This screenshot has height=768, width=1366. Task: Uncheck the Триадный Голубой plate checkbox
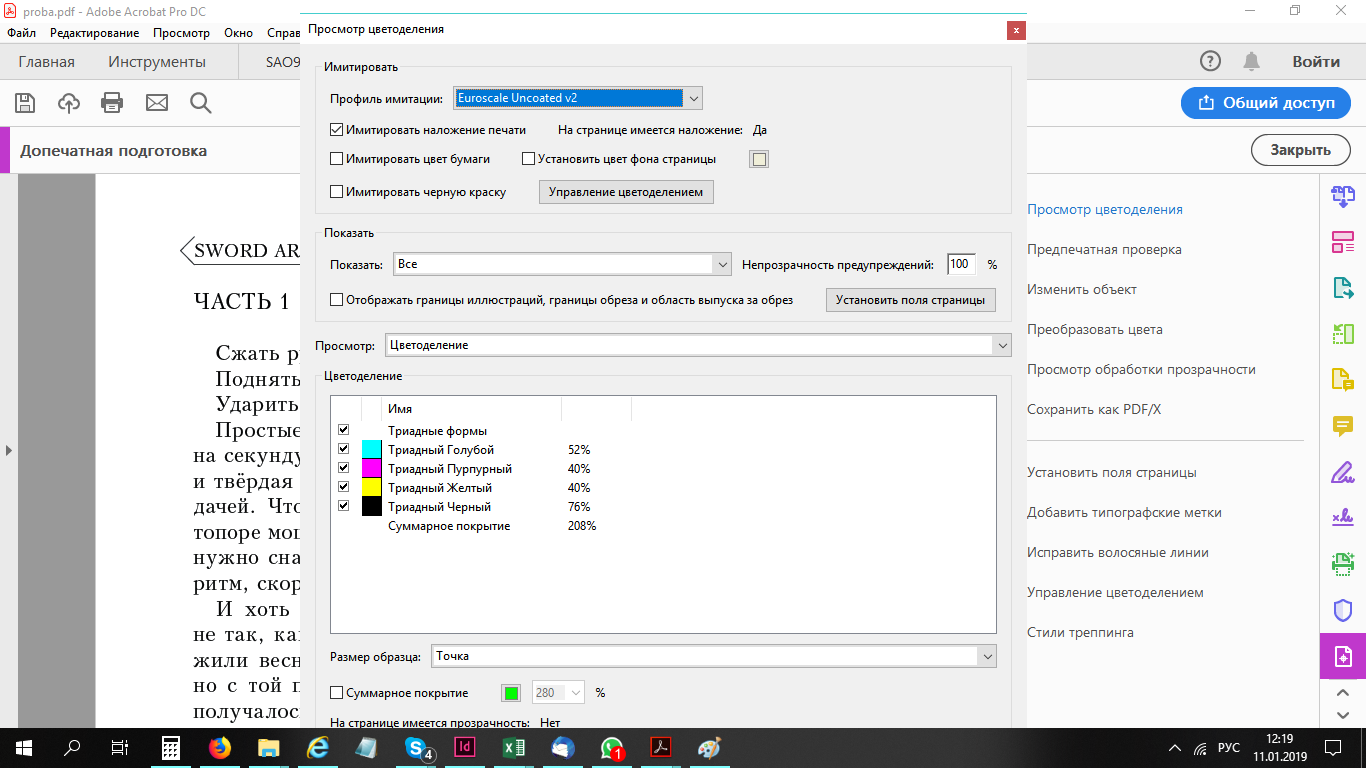tap(344, 449)
